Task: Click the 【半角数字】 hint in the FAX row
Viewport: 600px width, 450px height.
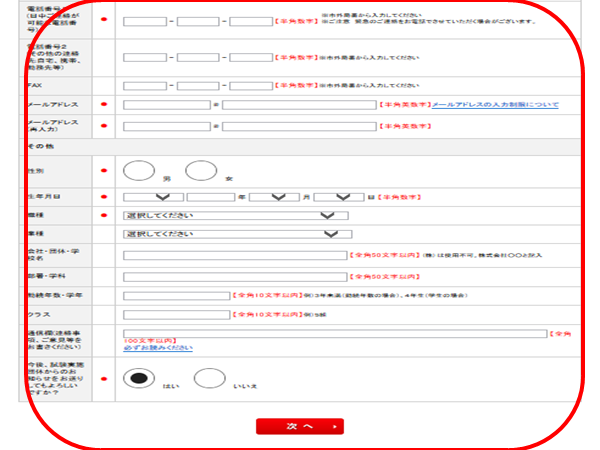Action: coord(297,85)
